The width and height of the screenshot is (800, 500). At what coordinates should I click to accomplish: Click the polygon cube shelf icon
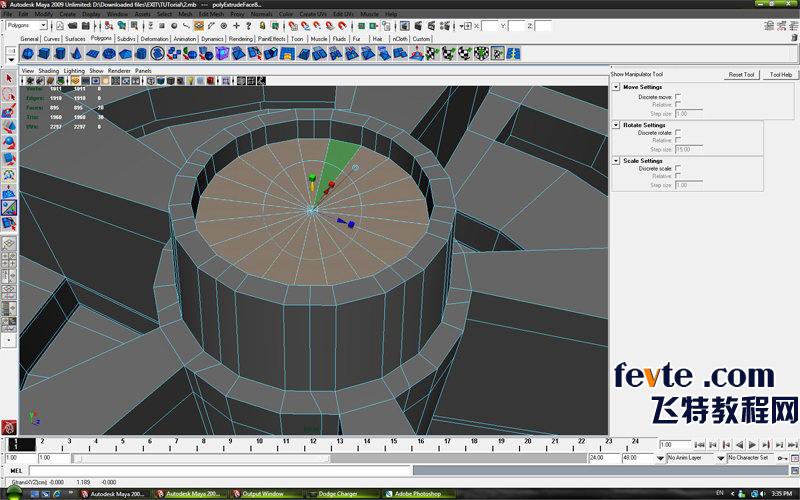46,53
